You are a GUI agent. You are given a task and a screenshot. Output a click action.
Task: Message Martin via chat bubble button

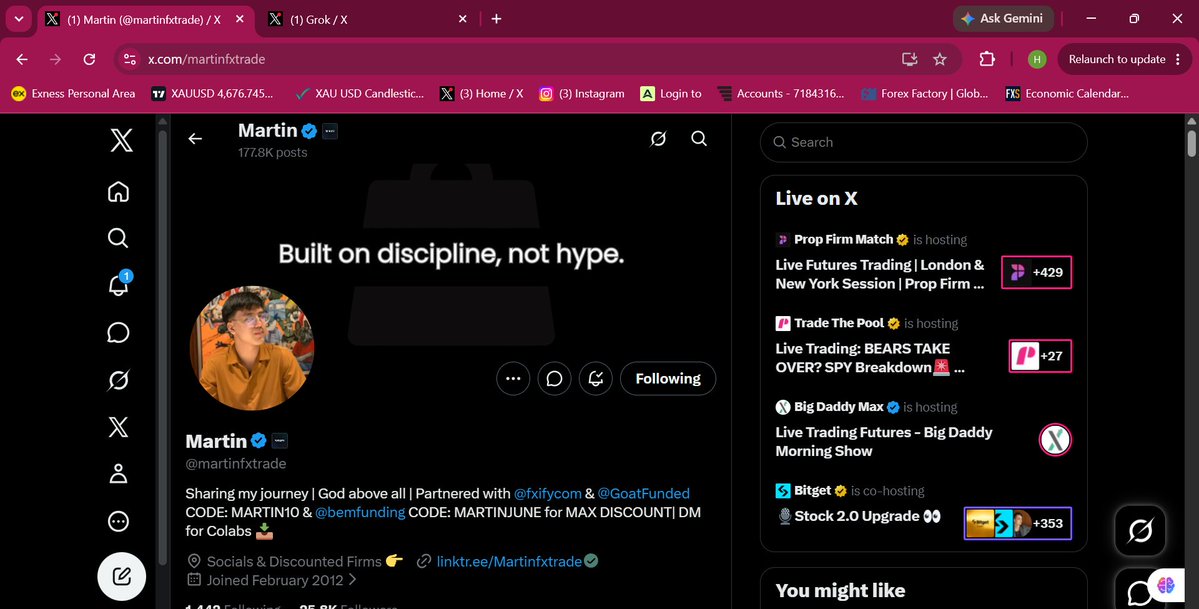point(554,379)
